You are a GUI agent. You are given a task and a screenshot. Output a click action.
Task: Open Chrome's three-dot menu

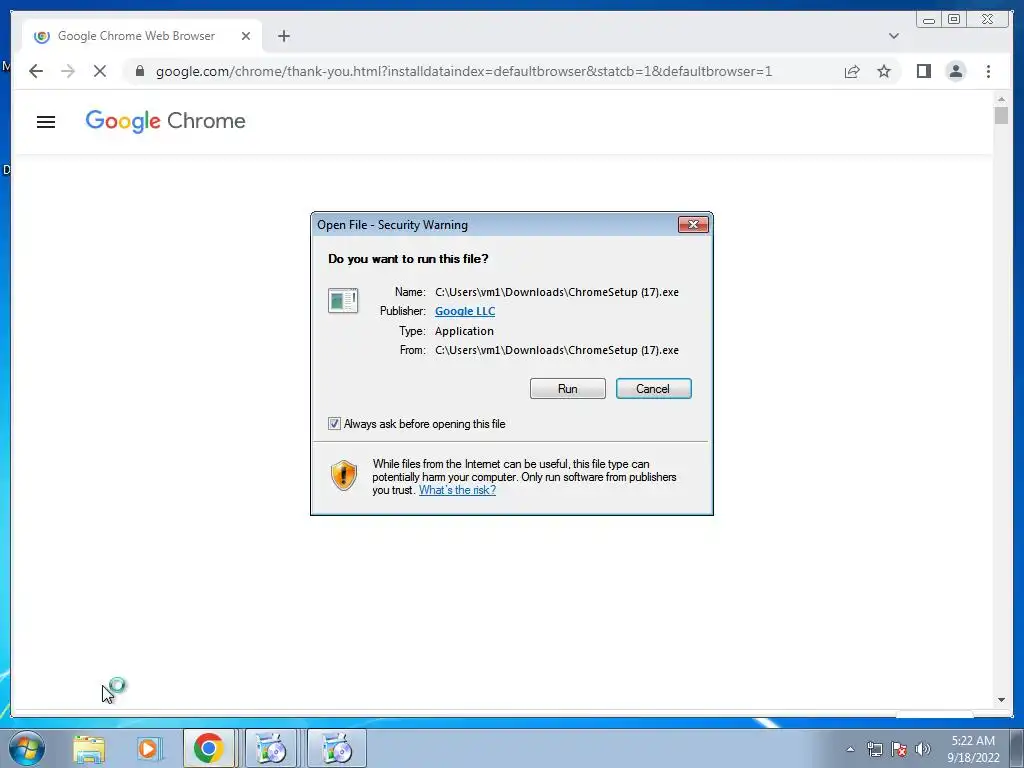click(x=988, y=71)
